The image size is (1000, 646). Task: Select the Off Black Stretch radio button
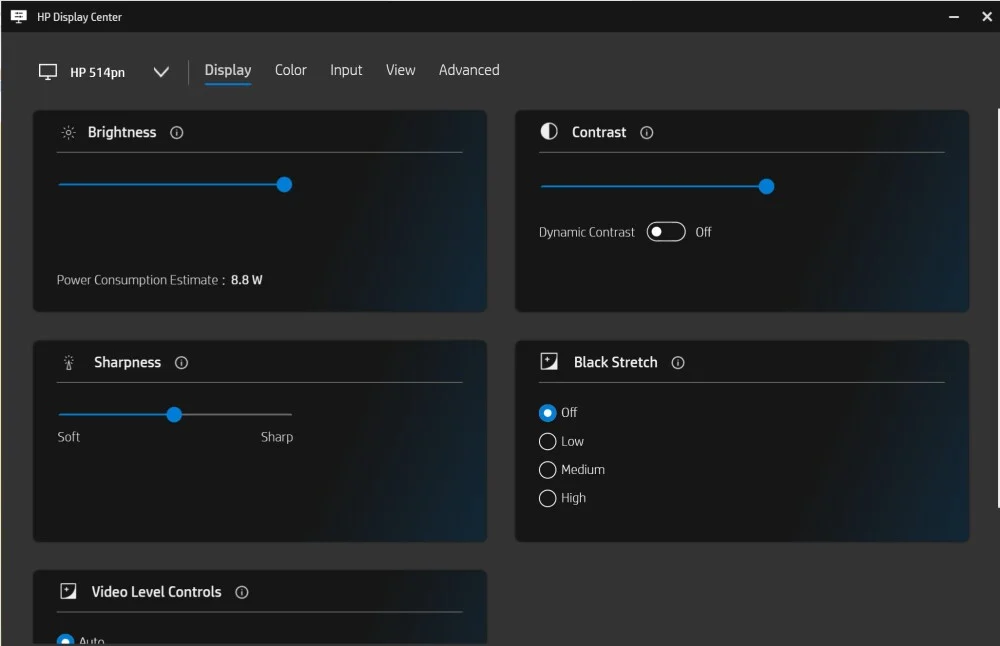(548, 413)
